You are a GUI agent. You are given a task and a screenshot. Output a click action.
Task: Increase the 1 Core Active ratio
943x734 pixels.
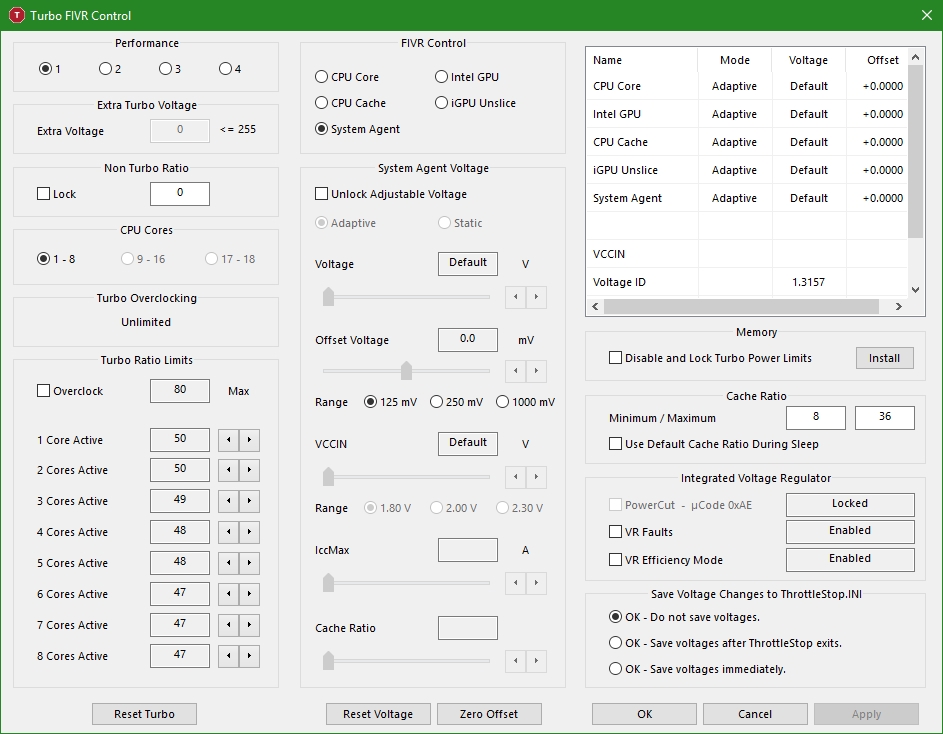pos(250,440)
